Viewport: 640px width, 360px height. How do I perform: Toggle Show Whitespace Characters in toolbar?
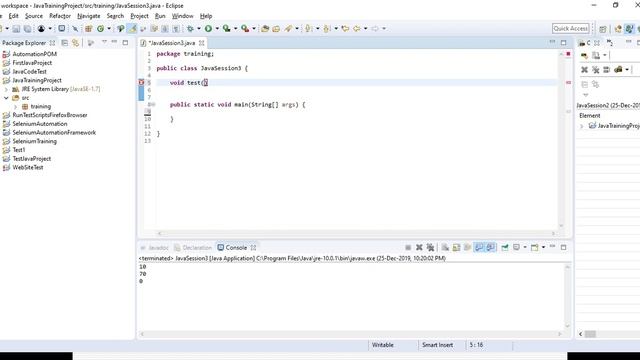point(176,29)
